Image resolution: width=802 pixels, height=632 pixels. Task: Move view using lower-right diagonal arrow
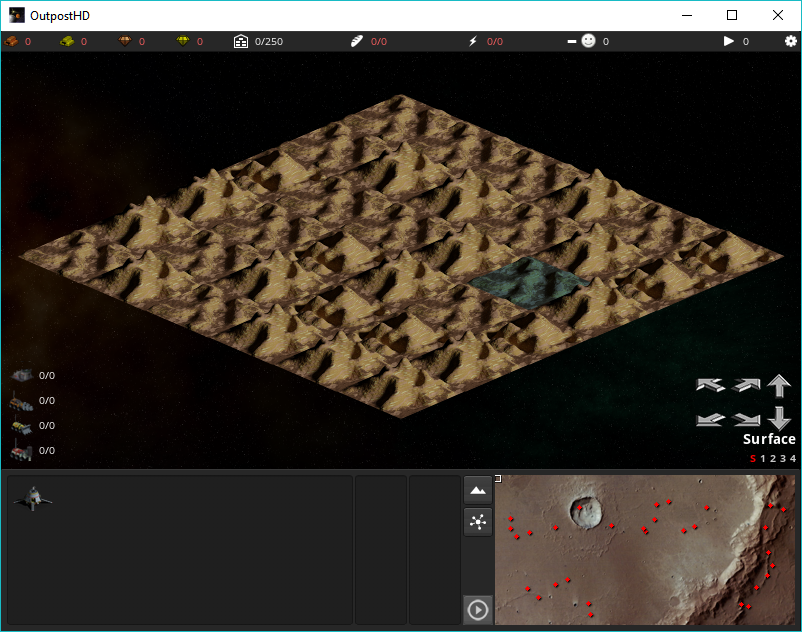[x=746, y=420]
